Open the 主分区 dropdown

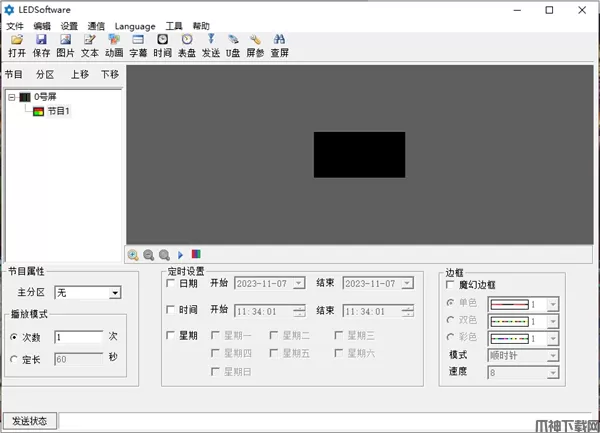(115, 293)
